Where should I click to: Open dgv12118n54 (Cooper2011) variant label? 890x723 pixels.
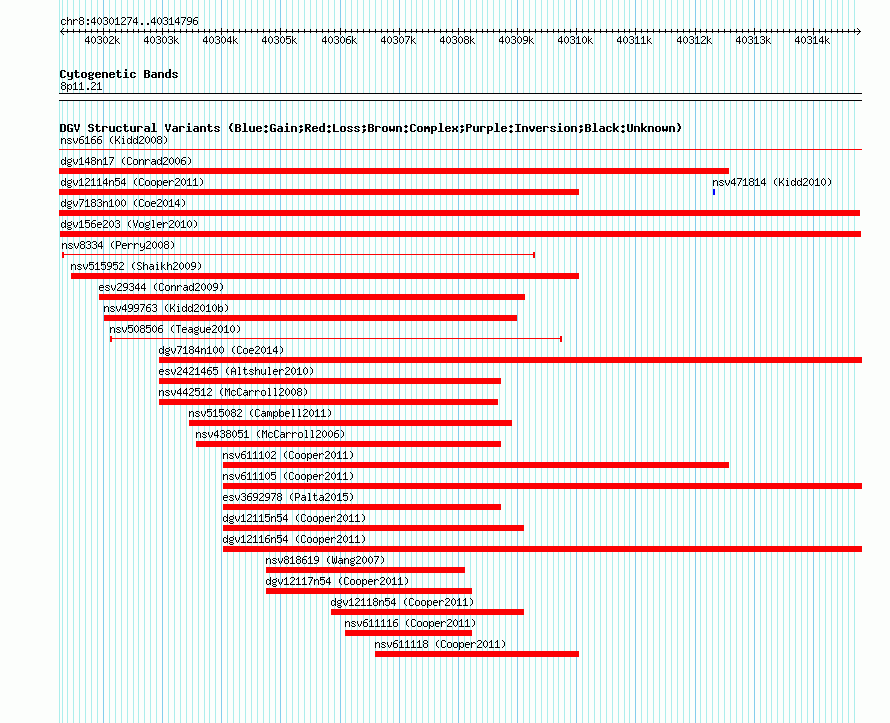point(402,602)
